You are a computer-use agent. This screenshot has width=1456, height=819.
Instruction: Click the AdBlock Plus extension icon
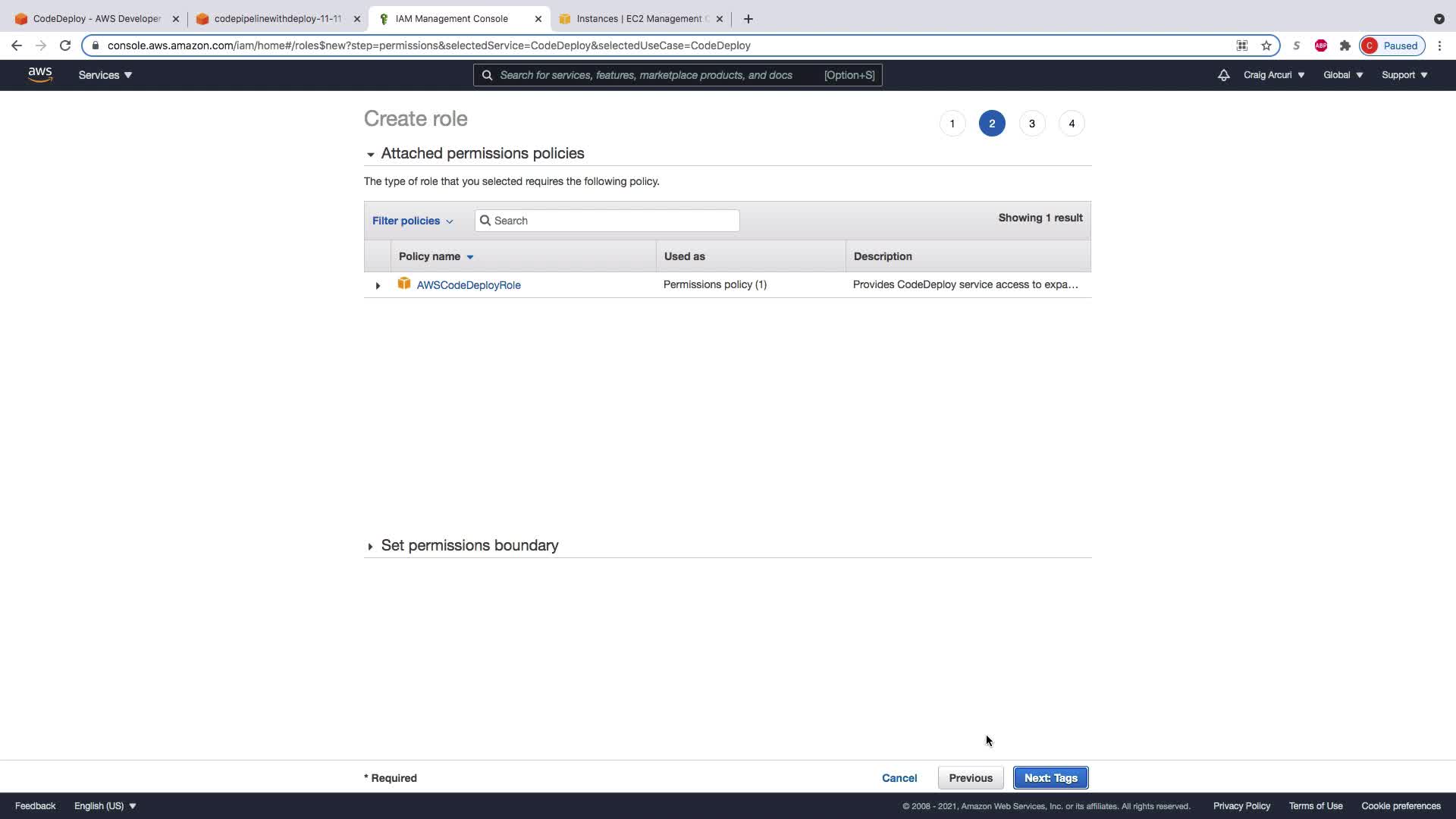coord(1321,45)
